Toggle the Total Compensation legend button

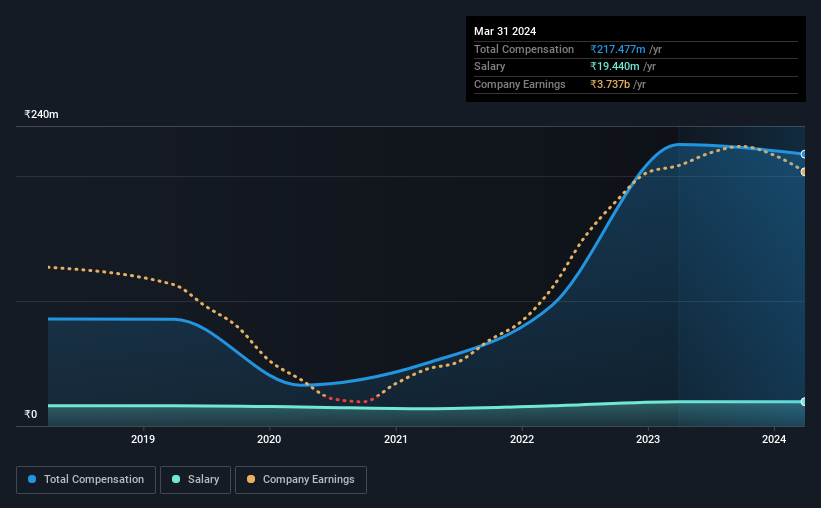point(86,480)
